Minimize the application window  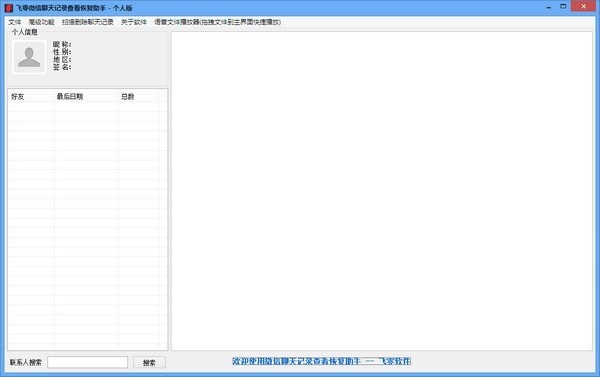pyautogui.click(x=549, y=7)
